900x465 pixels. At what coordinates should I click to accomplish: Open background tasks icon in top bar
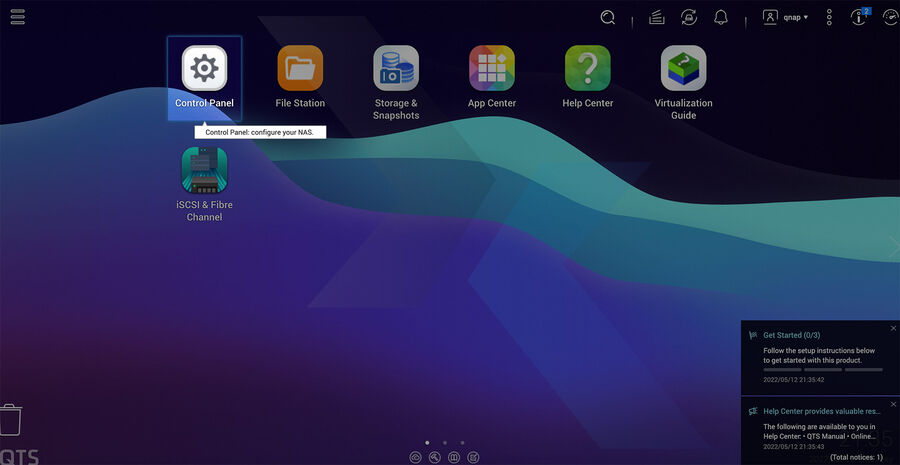tap(656, 17)
